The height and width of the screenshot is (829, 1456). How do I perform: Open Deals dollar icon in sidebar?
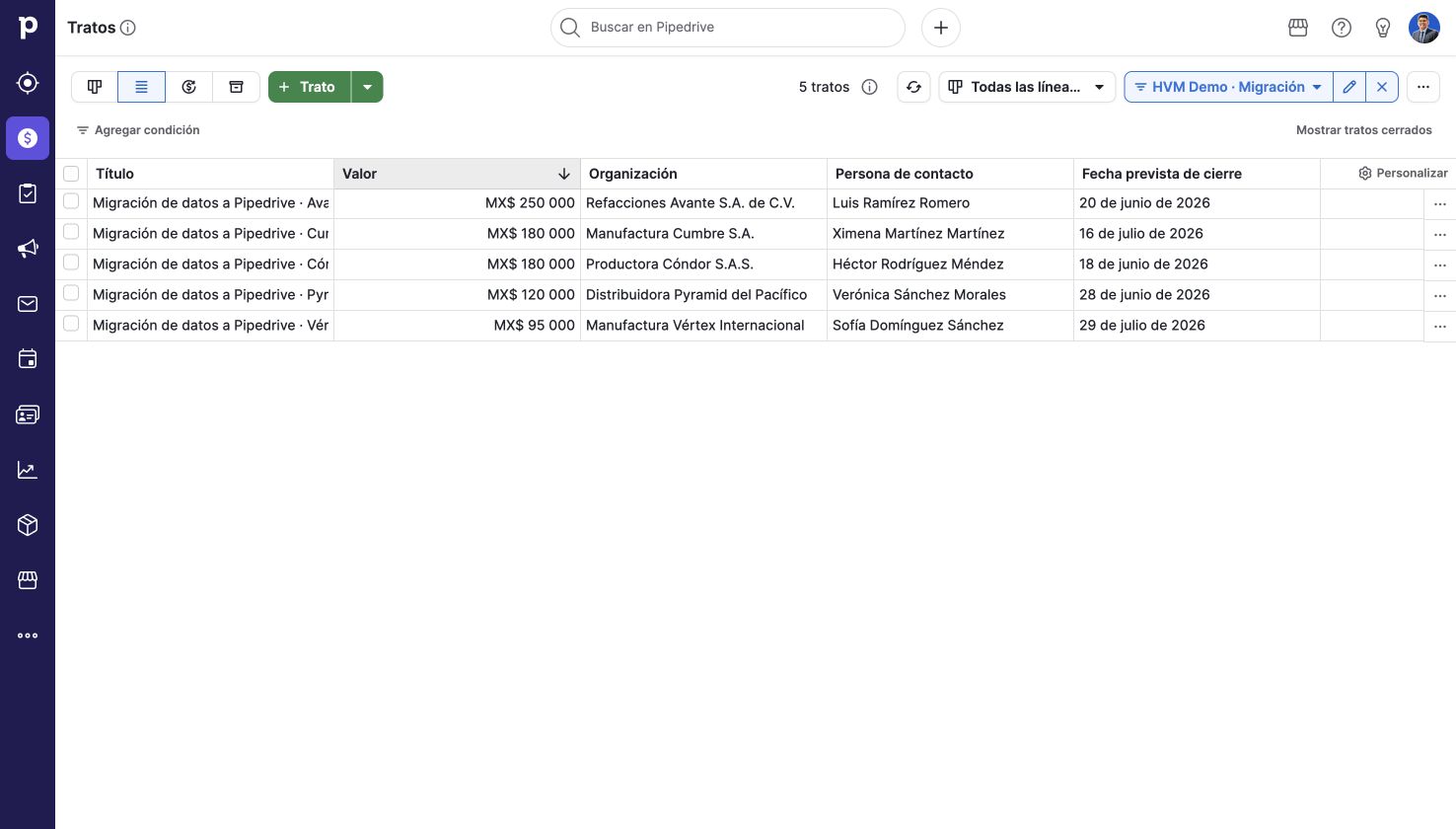click(x=28, y=138)
